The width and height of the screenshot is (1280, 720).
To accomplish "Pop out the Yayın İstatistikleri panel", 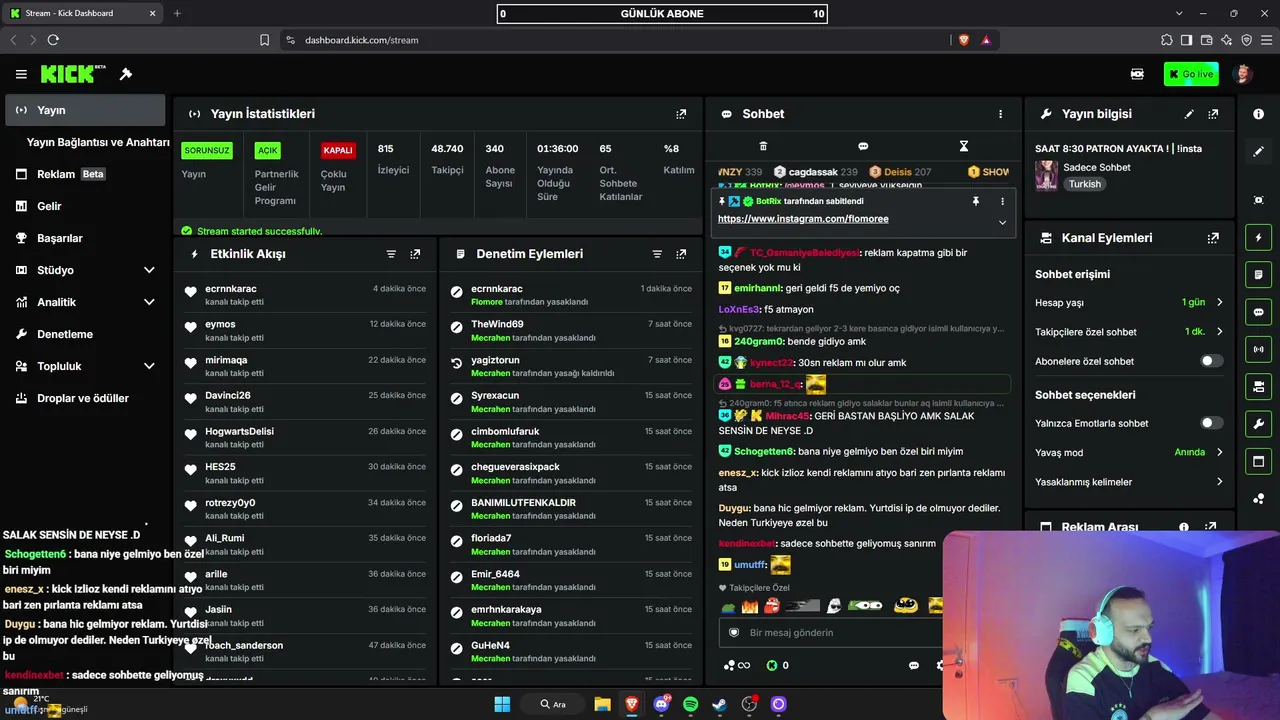I will click(681, 114).
